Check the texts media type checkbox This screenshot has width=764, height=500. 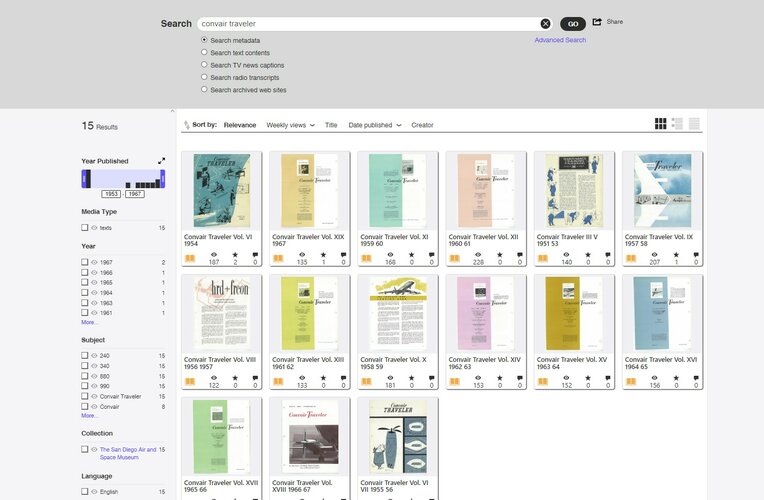(x=85, y=228)
